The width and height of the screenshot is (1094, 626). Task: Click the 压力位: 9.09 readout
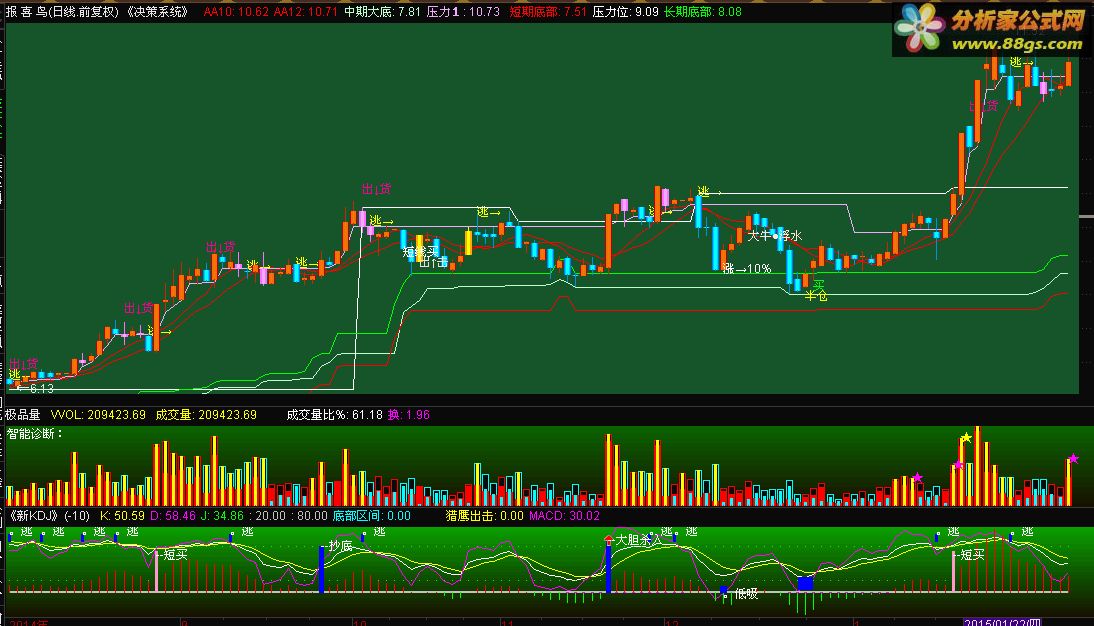tap(625, 12)
